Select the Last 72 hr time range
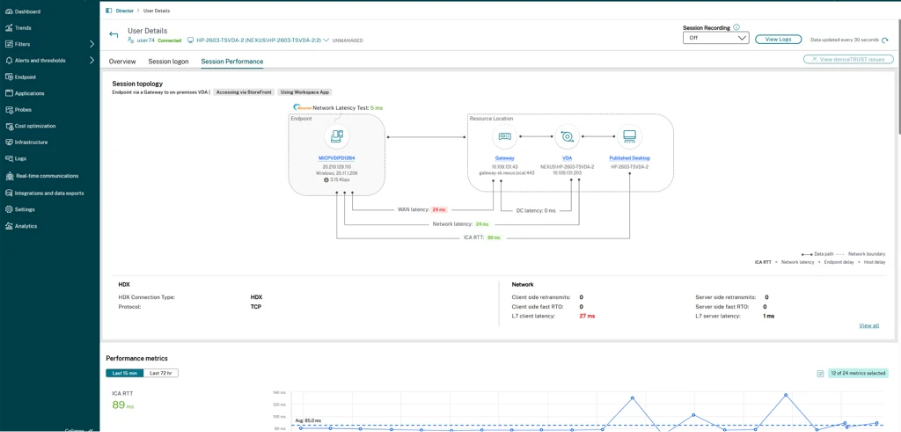Screen dimensions: 901x432 pos(161,373)
